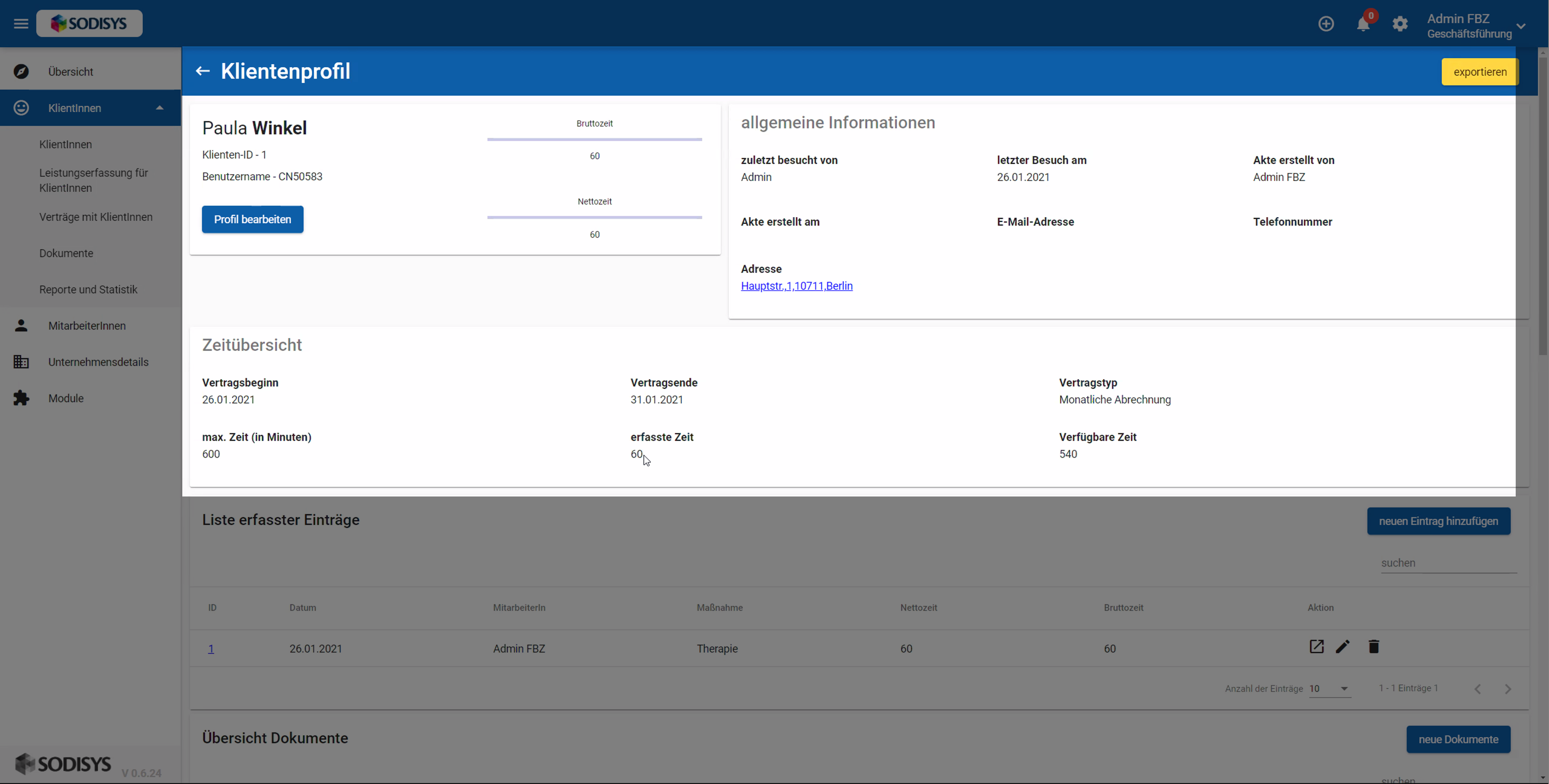Viewport: 1549px width, 784px height.
Task: Open entry 1 via the external-link icon
Action: [x=1316, y=646]
